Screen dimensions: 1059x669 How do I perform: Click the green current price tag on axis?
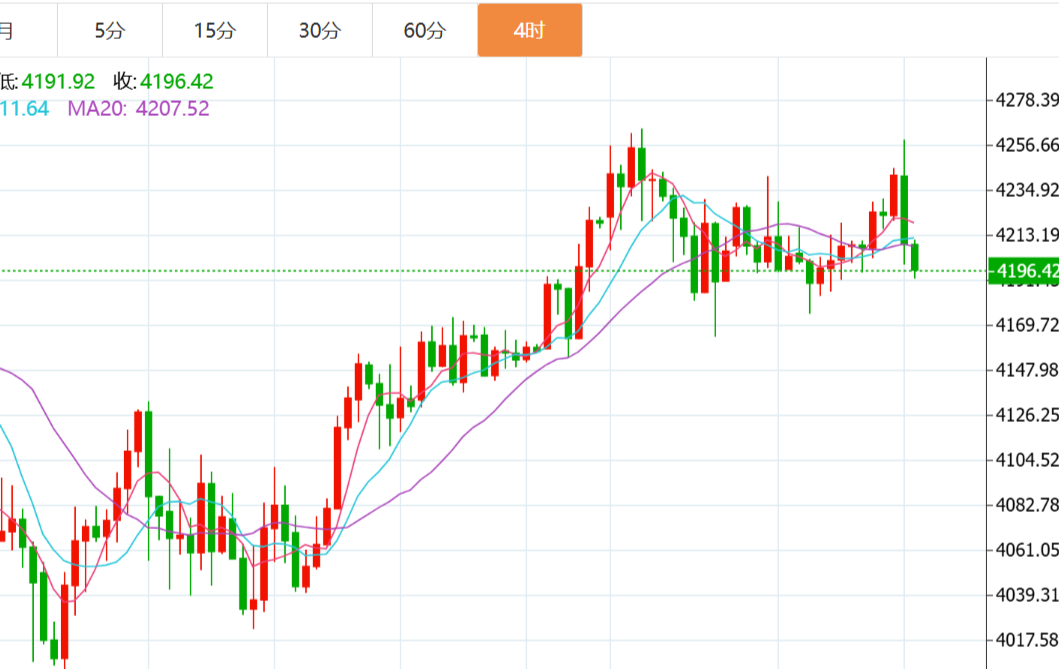click(x=1022, y=271)
